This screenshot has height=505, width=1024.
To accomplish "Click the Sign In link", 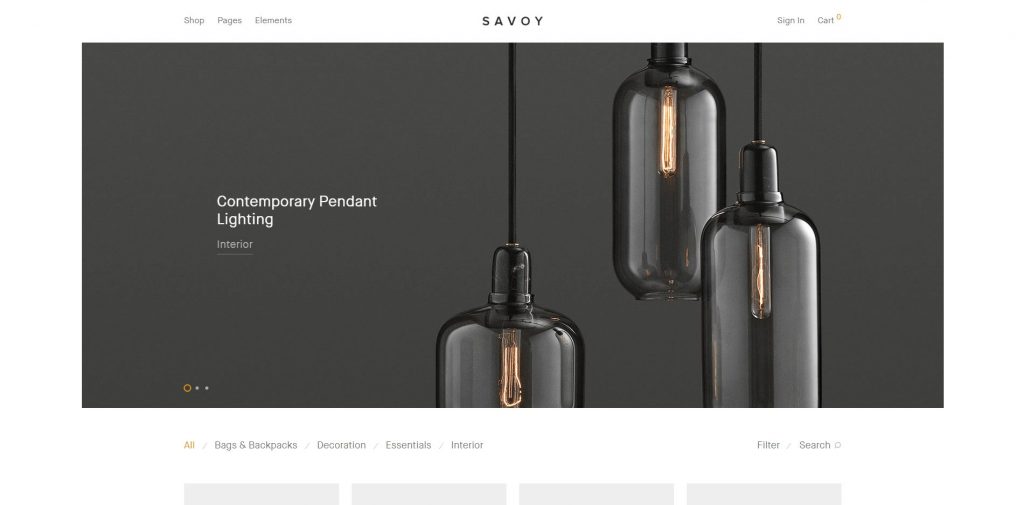I will pyautogui.click(x=790, y=20).
